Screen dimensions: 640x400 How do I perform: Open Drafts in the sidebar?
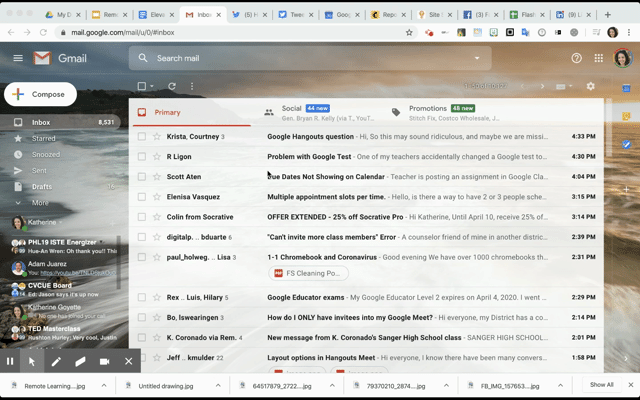[60, 187]
